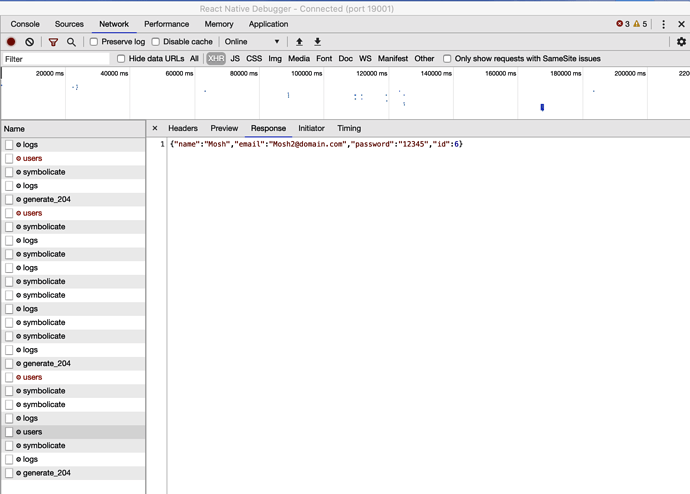This screenshot has height=494, width=690.
Task: Tick checkbox beside first symbolicate row
Action: [9, 172]
